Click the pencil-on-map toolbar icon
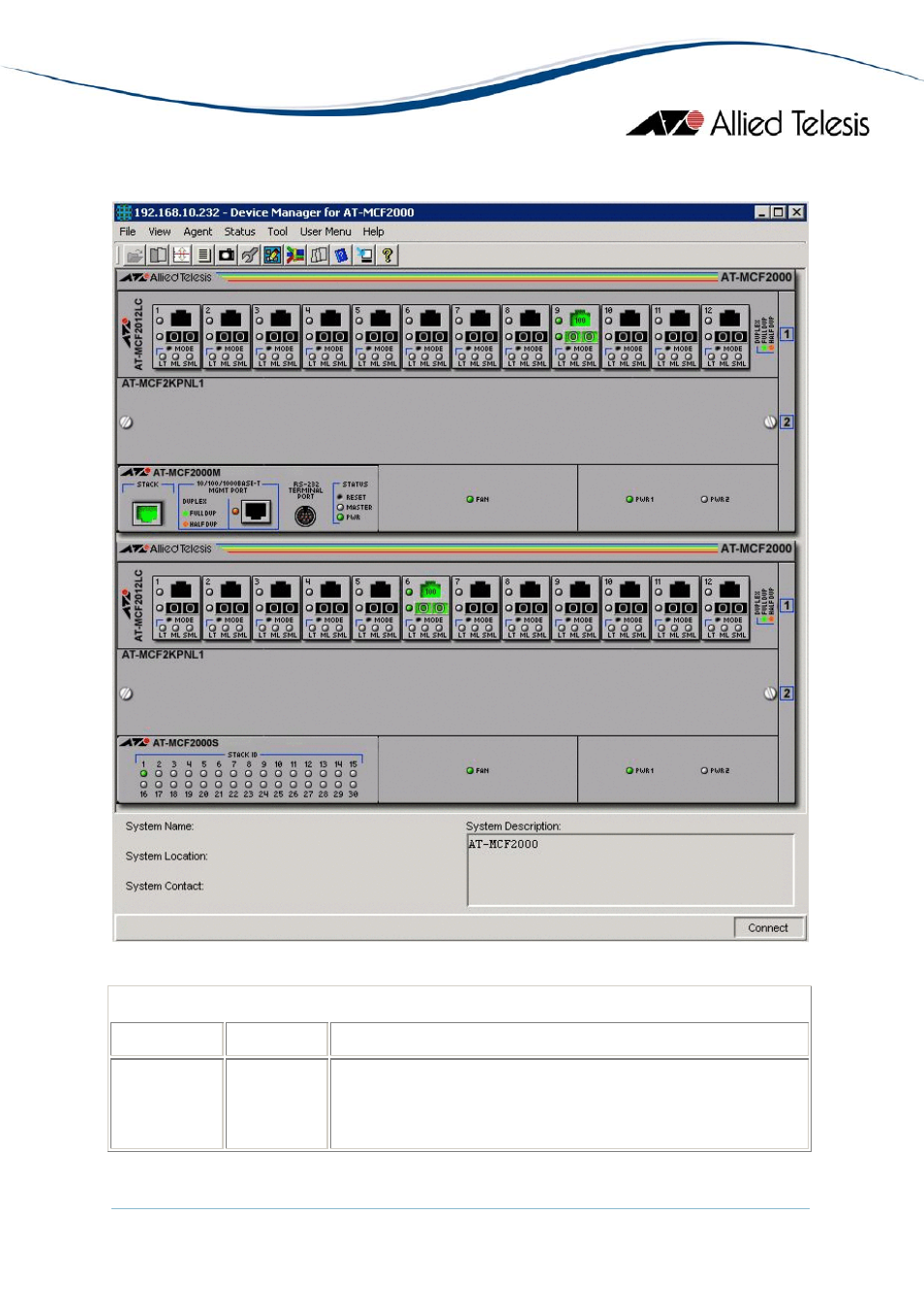Screen dimensions: 924x1308 pyautogui.click(x=272, y=255)
